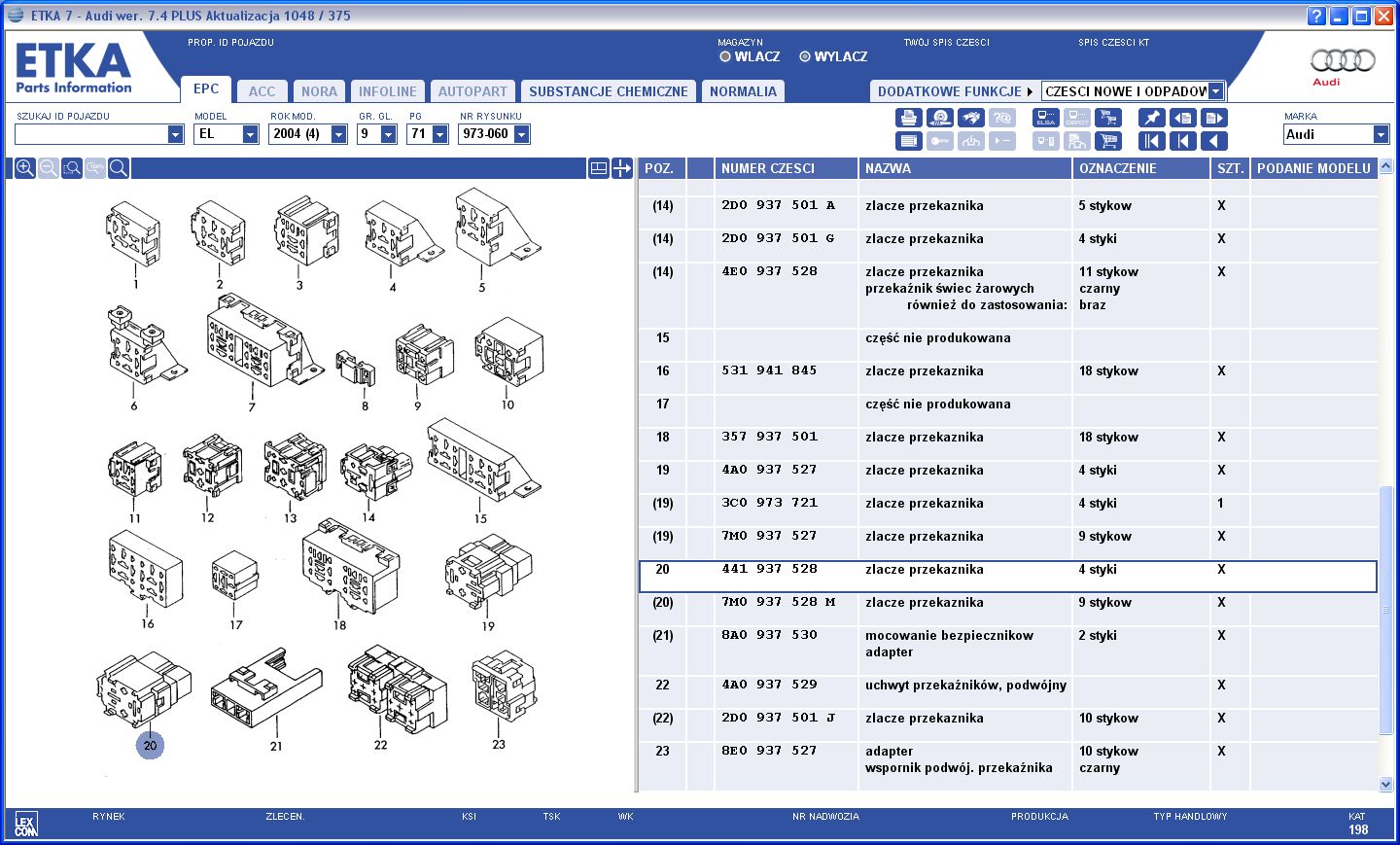Screen dimensions: 1400x845
Task: Open the INFOLINE tab
Action: tap(387, 91)
